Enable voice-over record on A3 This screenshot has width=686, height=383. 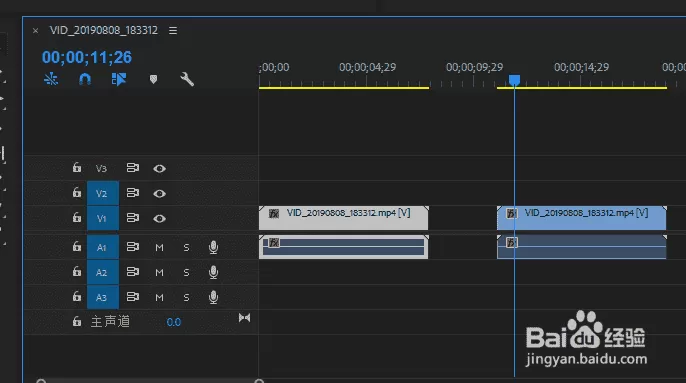213,297
